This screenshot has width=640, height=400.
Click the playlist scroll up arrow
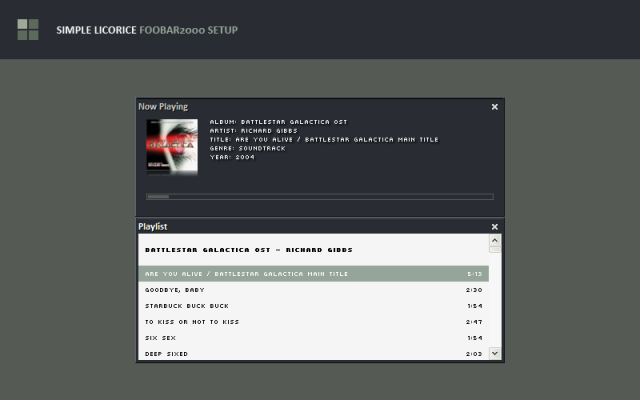pyautogui.click(x=495, y=240)
